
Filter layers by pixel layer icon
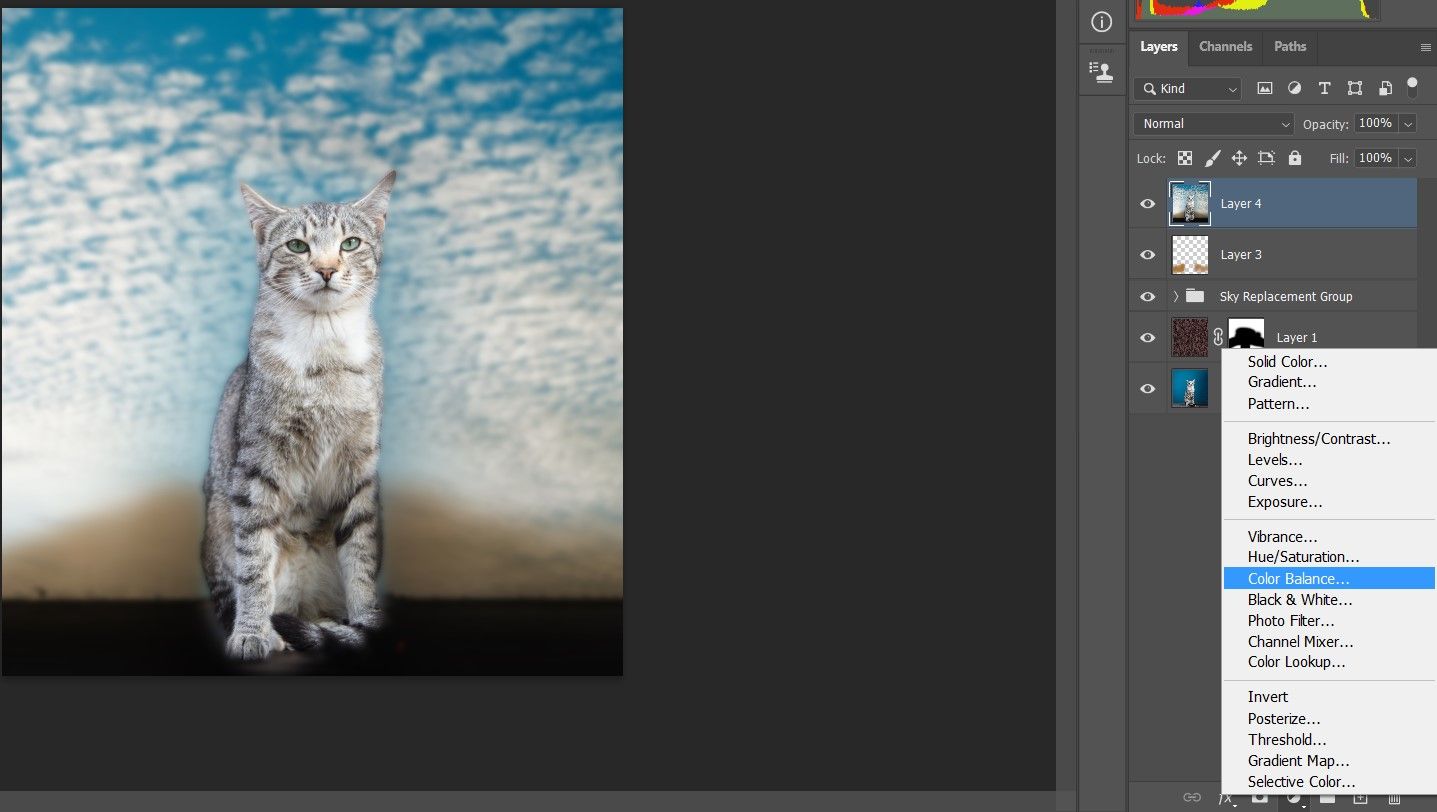click(x=1265, y=88)
